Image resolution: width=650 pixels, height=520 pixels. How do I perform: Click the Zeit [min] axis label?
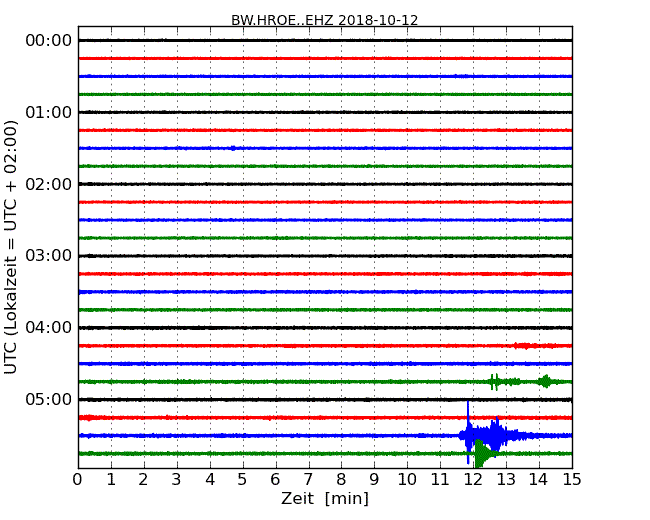325,498
